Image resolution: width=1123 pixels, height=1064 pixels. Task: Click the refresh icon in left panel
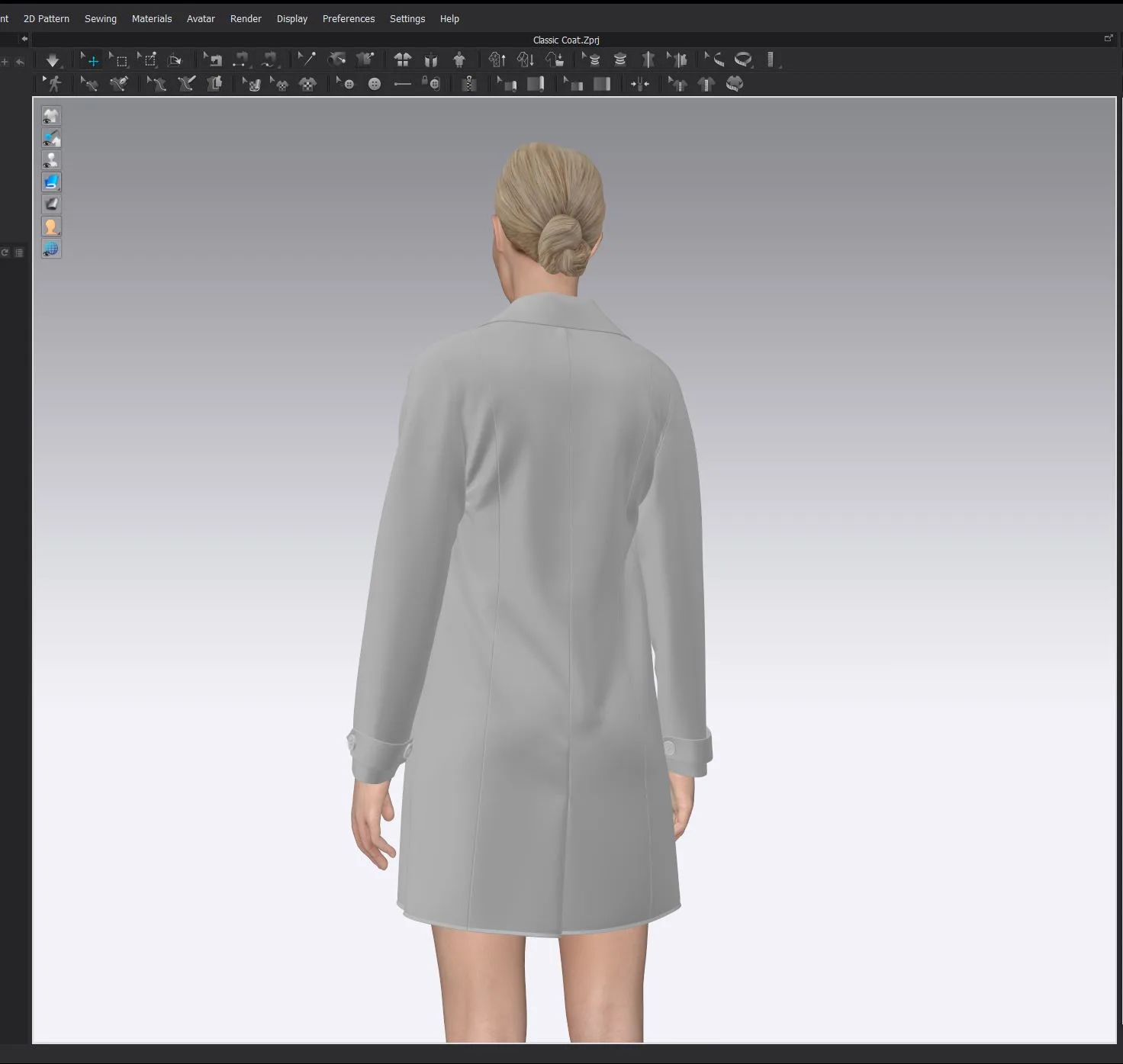point(5,252)
